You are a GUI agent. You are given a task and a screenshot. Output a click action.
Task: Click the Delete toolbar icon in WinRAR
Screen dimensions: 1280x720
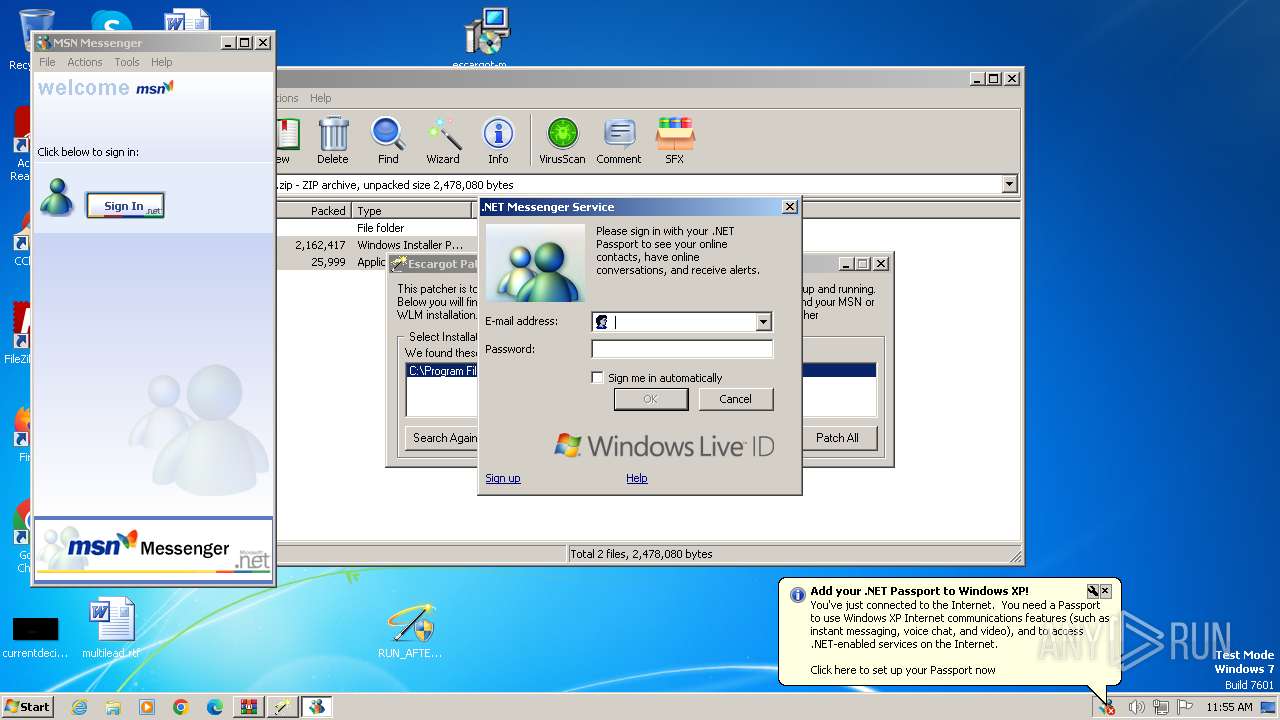pyautogui.click(x=333, y=140)
